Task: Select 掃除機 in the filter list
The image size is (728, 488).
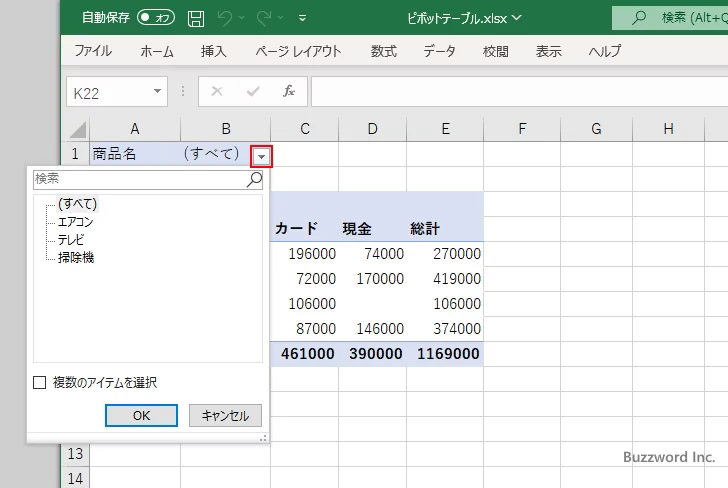Action: pyautogui.click(x=76, y=257)
